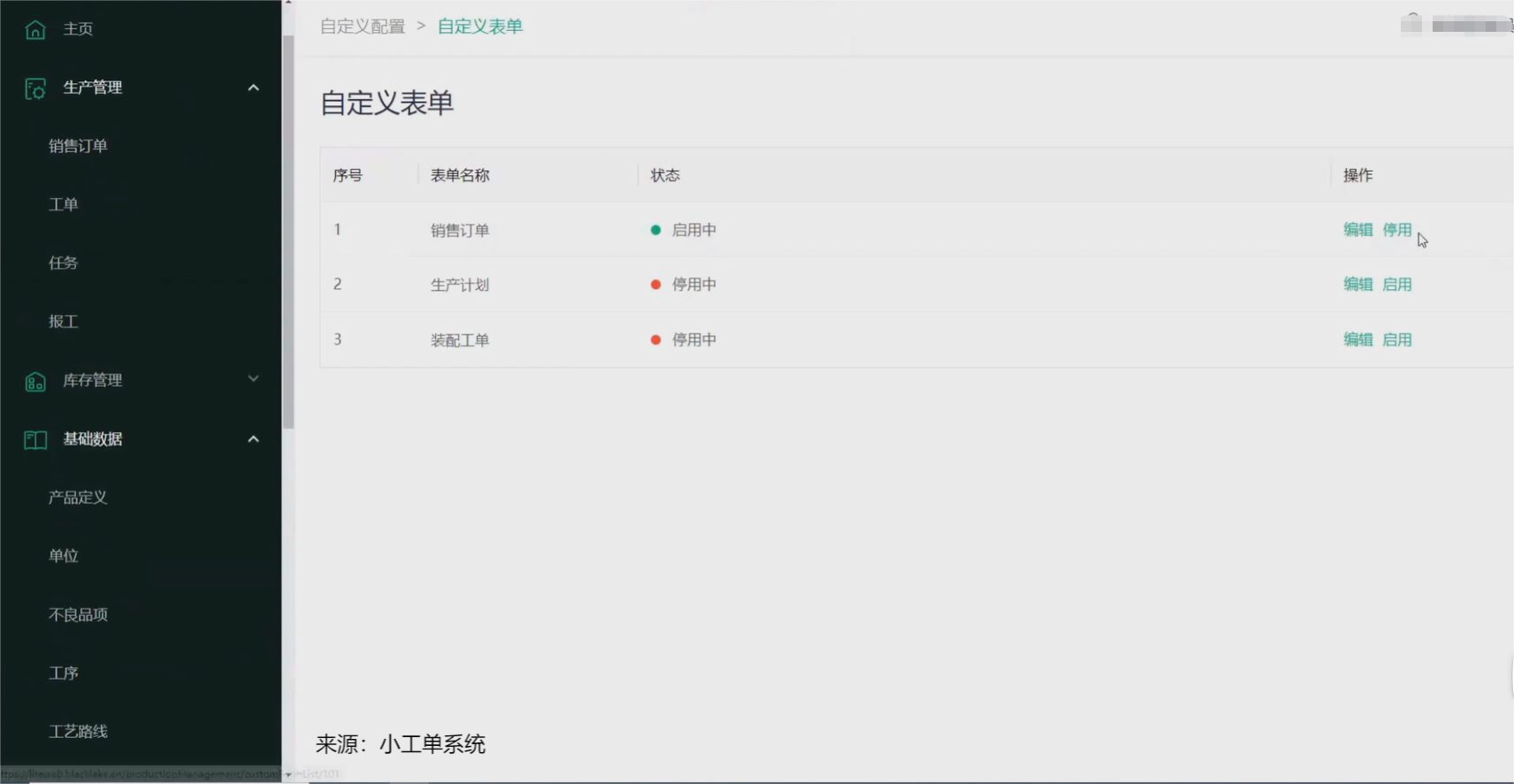Open 报工 in the sidebar
Viewport: 1514px width, 784px height.
(x=64, y=322)
